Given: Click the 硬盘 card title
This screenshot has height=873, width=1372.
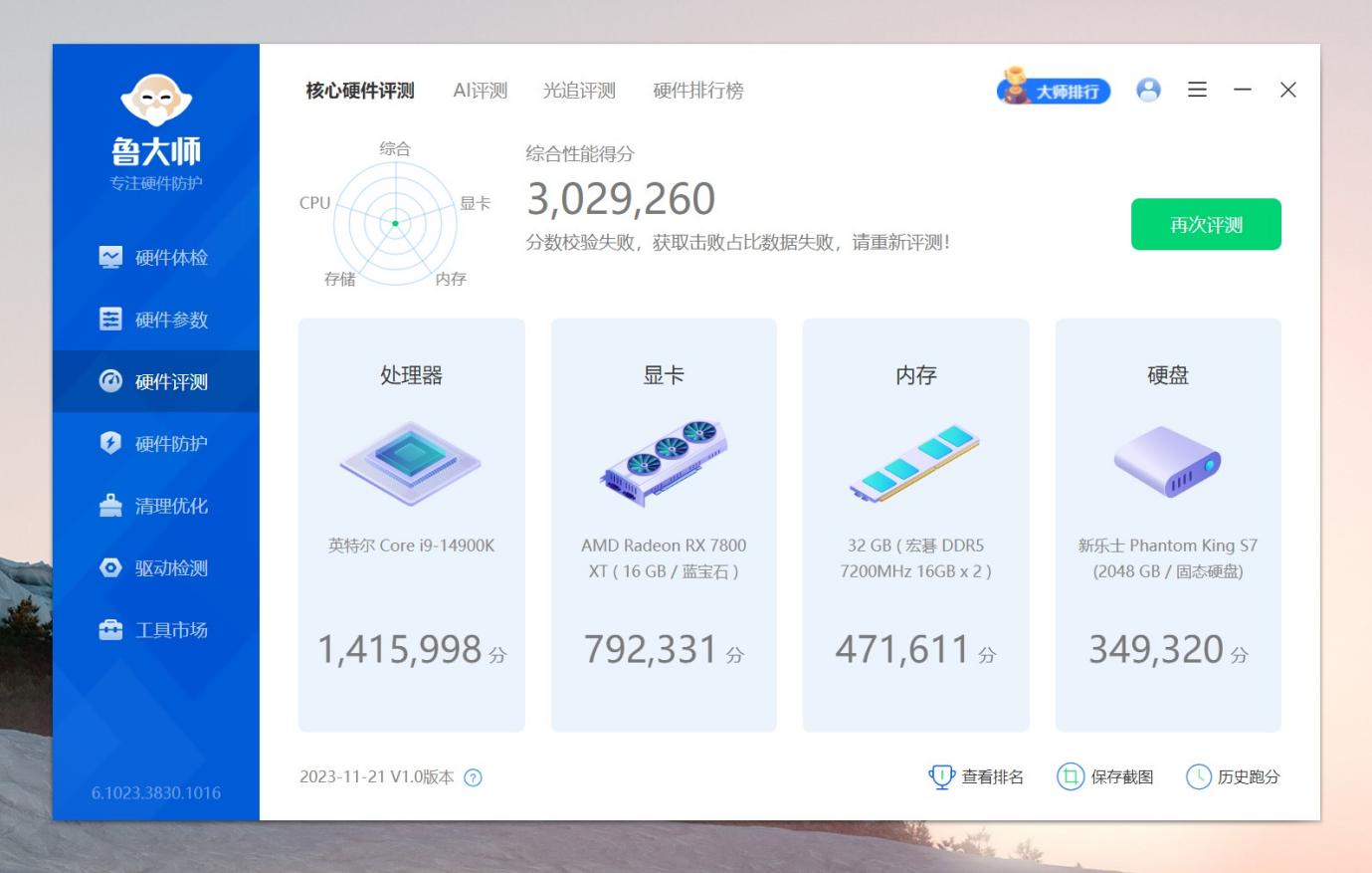Looking at the screenshot, I should pos(1168,375).
